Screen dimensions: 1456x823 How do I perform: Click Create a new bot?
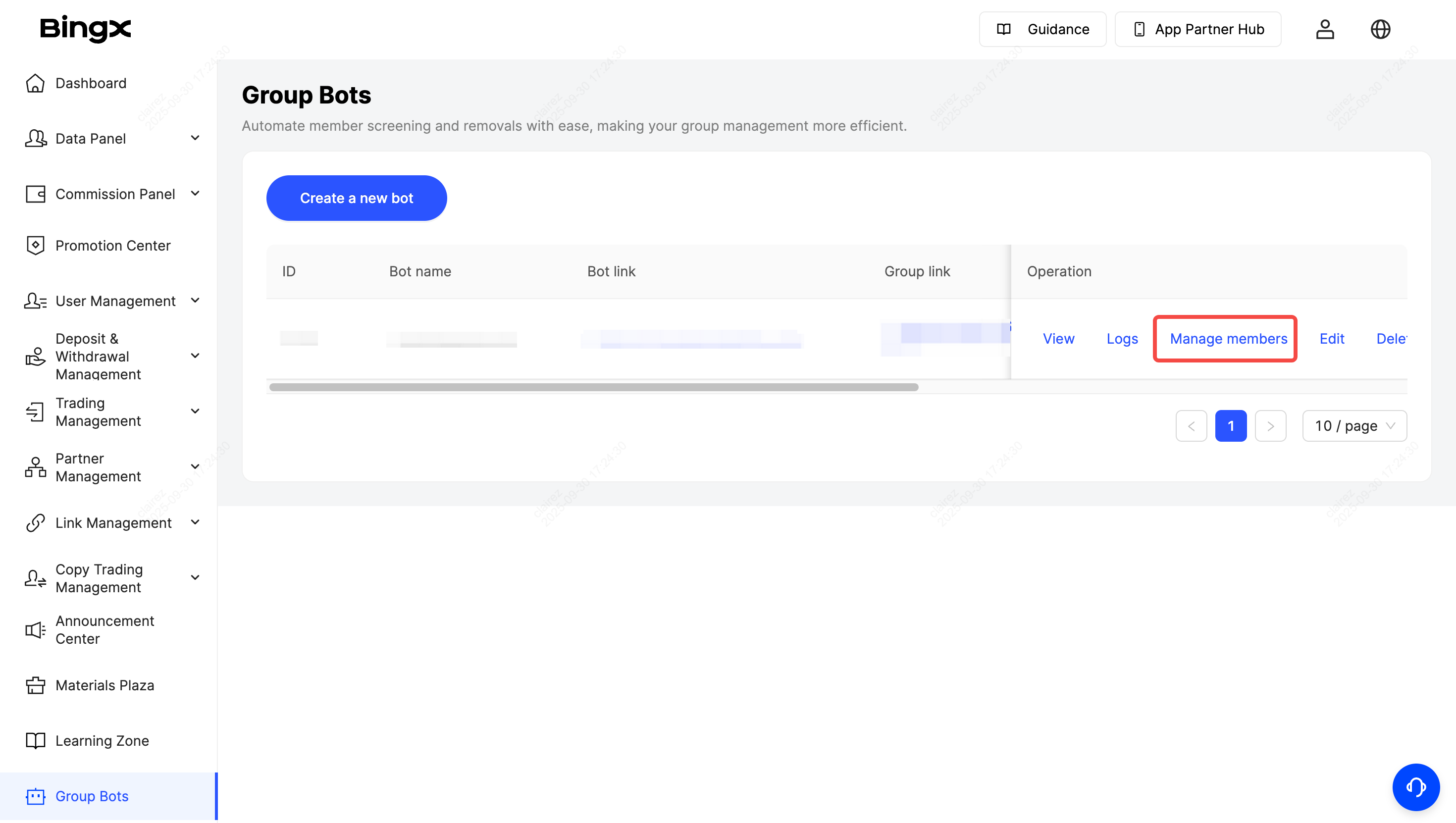[356, 198]
